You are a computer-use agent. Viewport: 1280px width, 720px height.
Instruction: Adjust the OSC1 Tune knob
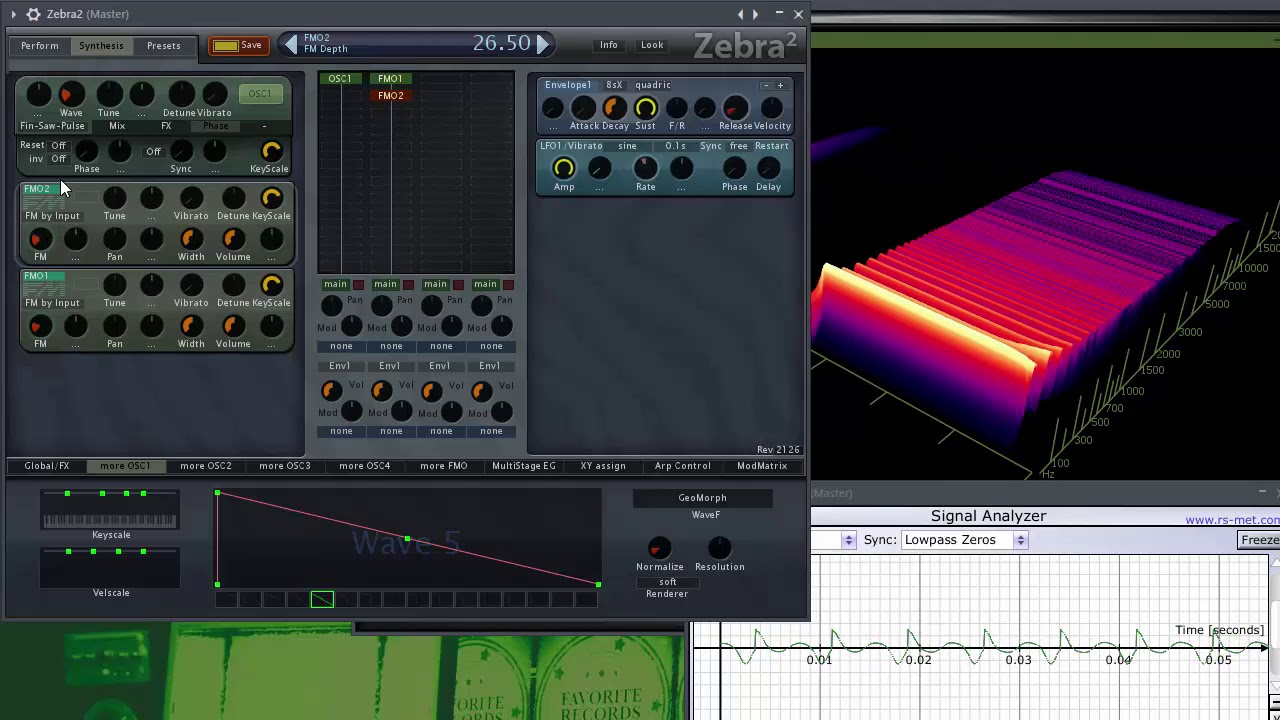click(109, 94)
